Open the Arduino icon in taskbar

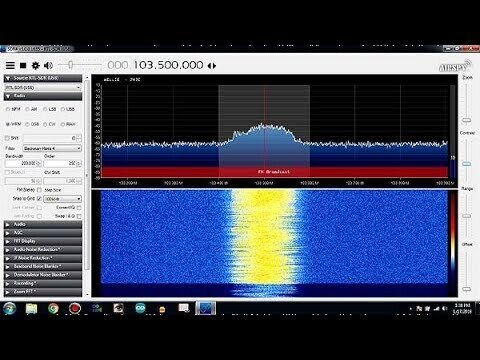140,308
